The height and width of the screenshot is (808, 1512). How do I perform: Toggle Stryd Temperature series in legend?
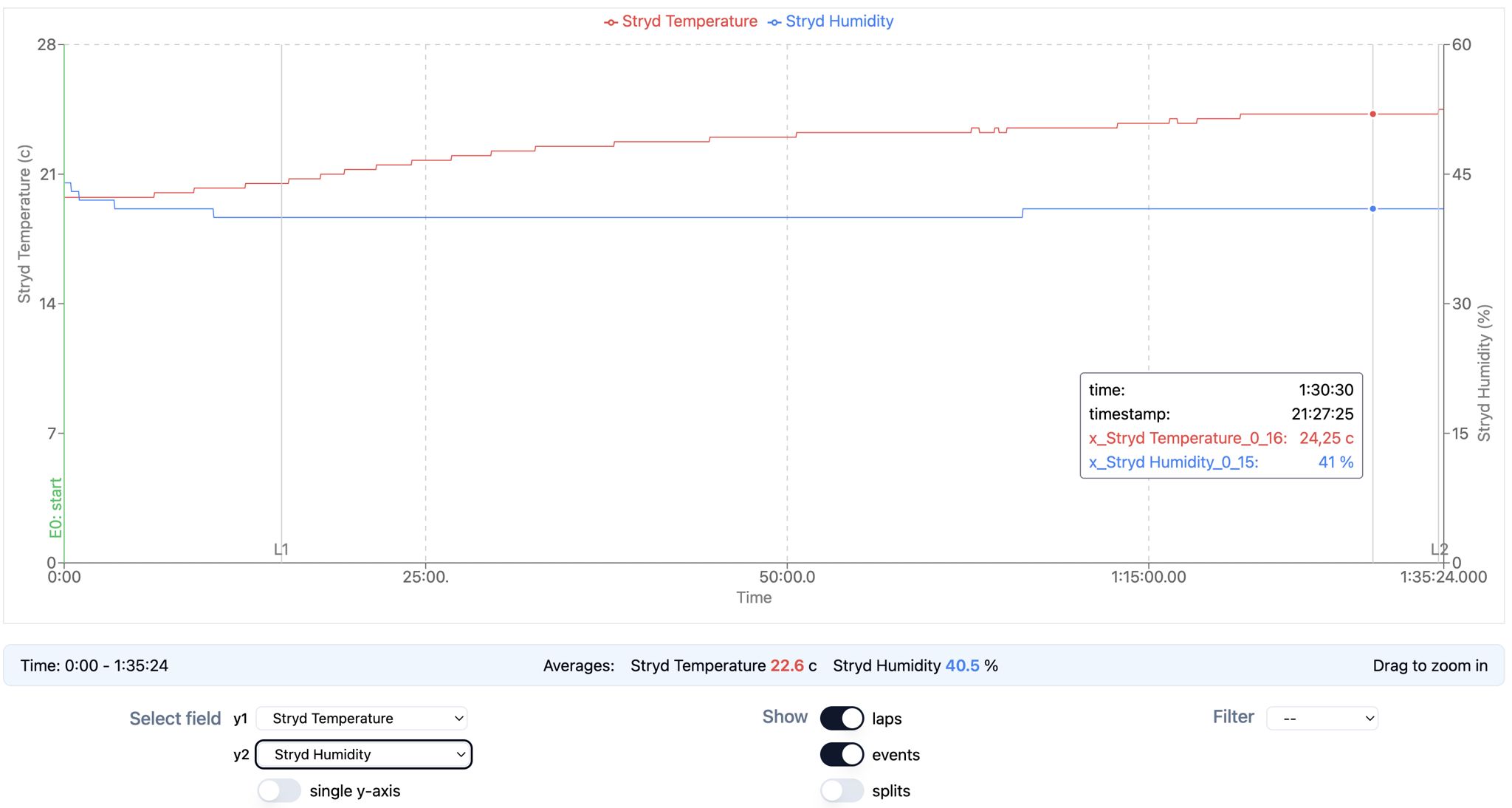[681, 21]
